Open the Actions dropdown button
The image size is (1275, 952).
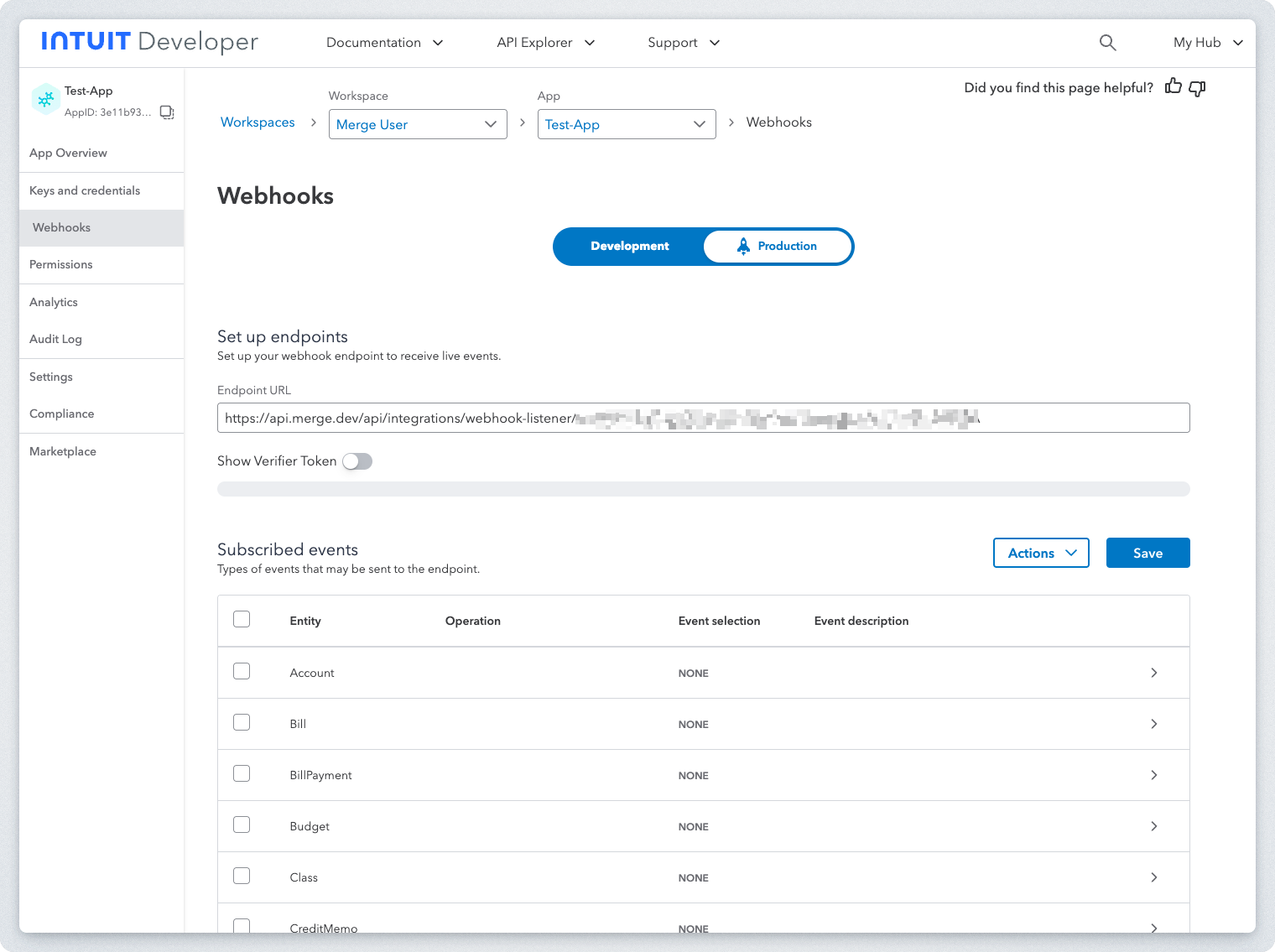1040,553
